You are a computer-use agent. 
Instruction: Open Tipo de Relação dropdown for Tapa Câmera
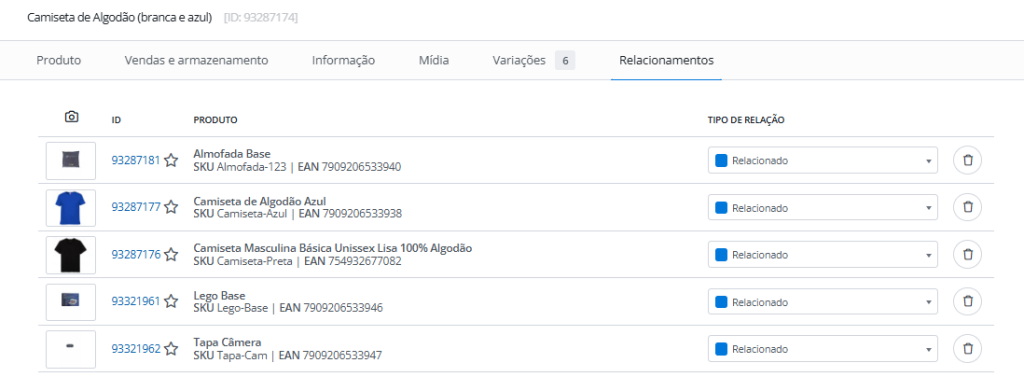pos(823,348)
